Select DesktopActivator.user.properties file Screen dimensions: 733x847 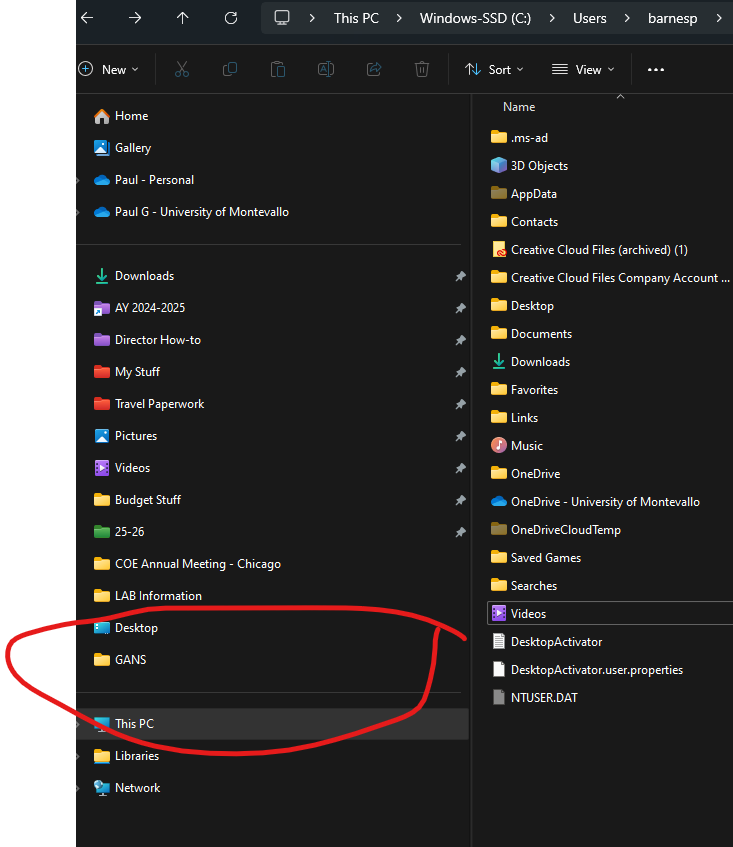[587, 669]
